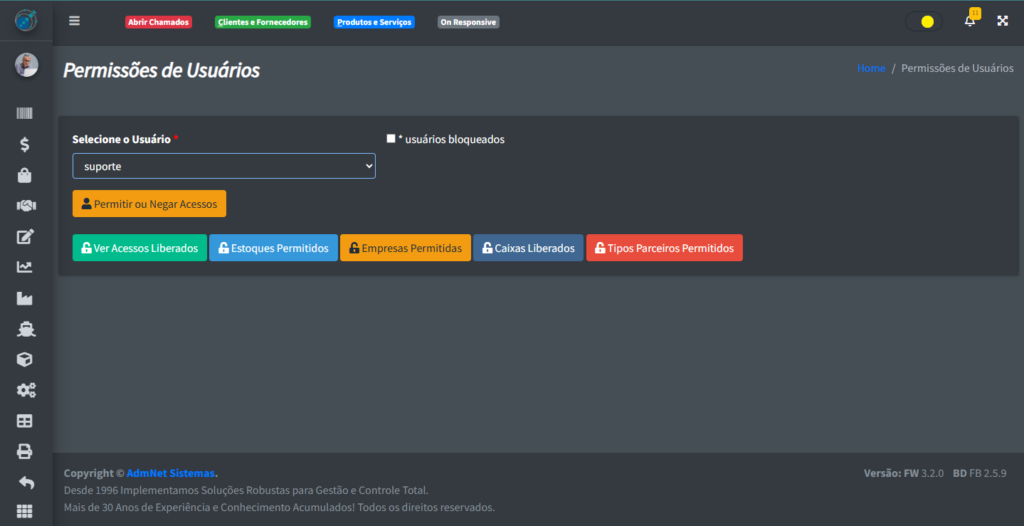Click Permitir ou Negar Acessos button
Image resolution: width=1024 pixels, height=526 pixels.
(149, 204)
